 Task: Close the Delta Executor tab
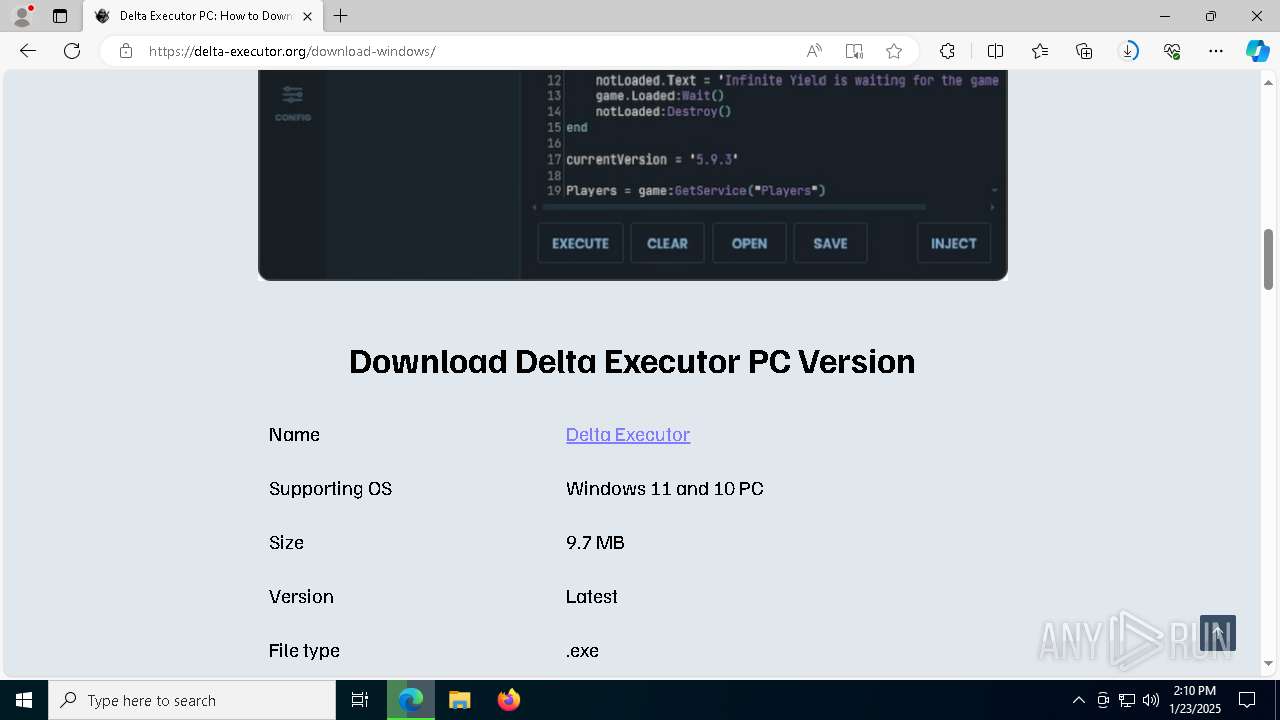308,16
